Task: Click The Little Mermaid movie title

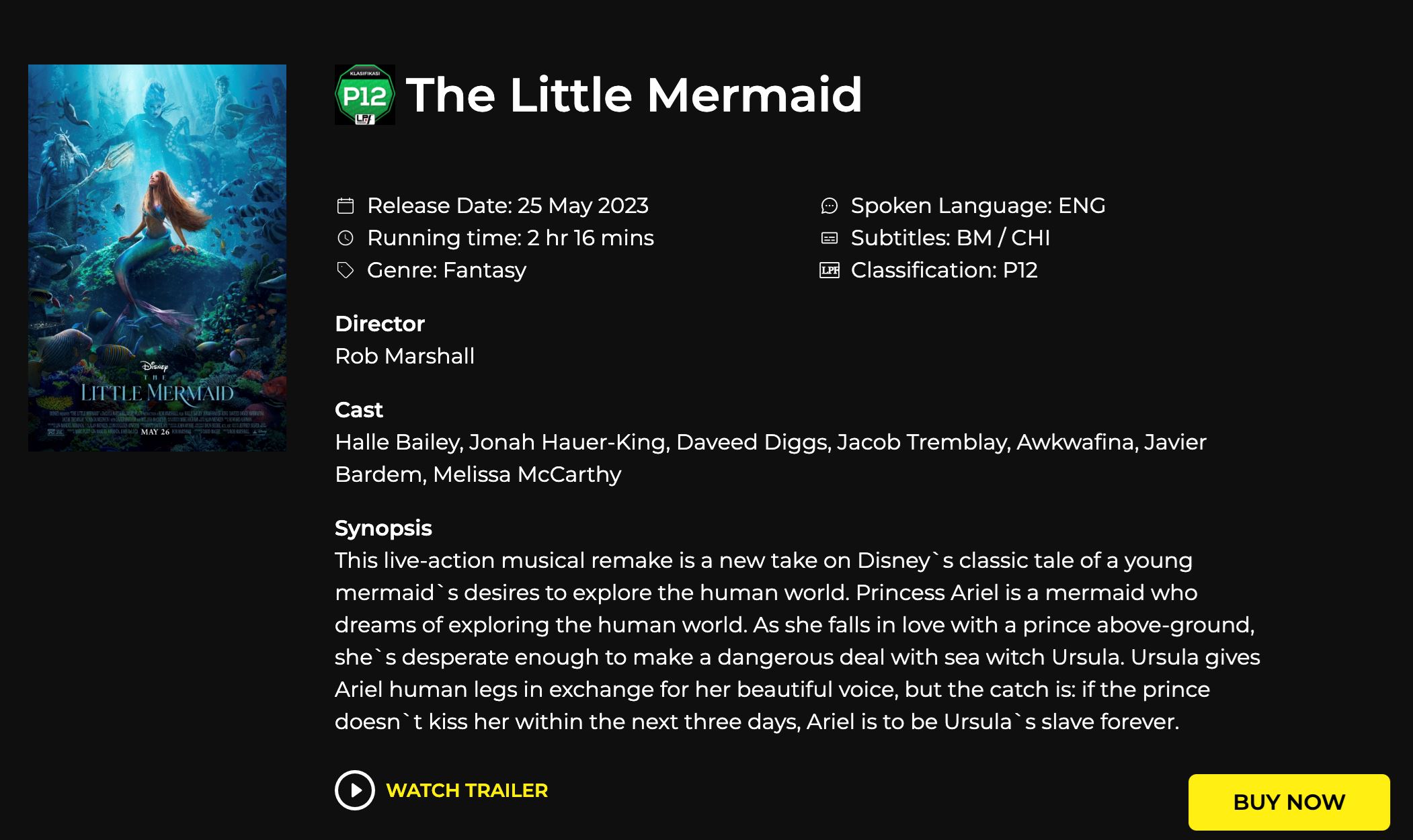Action: (633, 95)
